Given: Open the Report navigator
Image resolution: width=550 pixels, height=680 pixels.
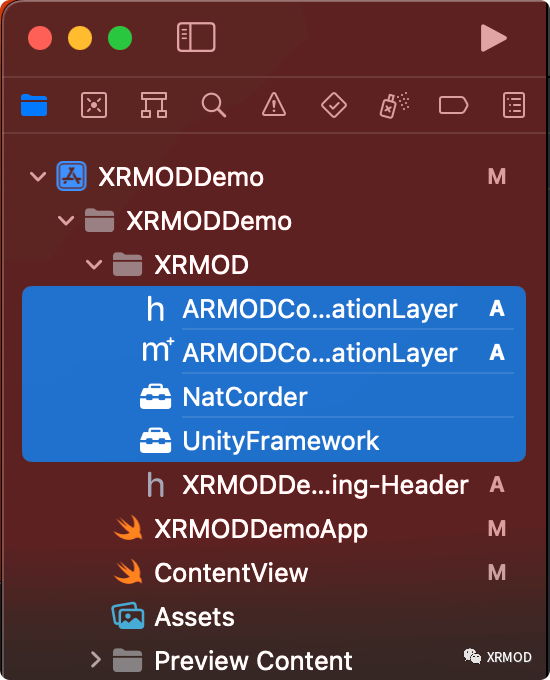Looking at the screenshot, I should (514, 105).
